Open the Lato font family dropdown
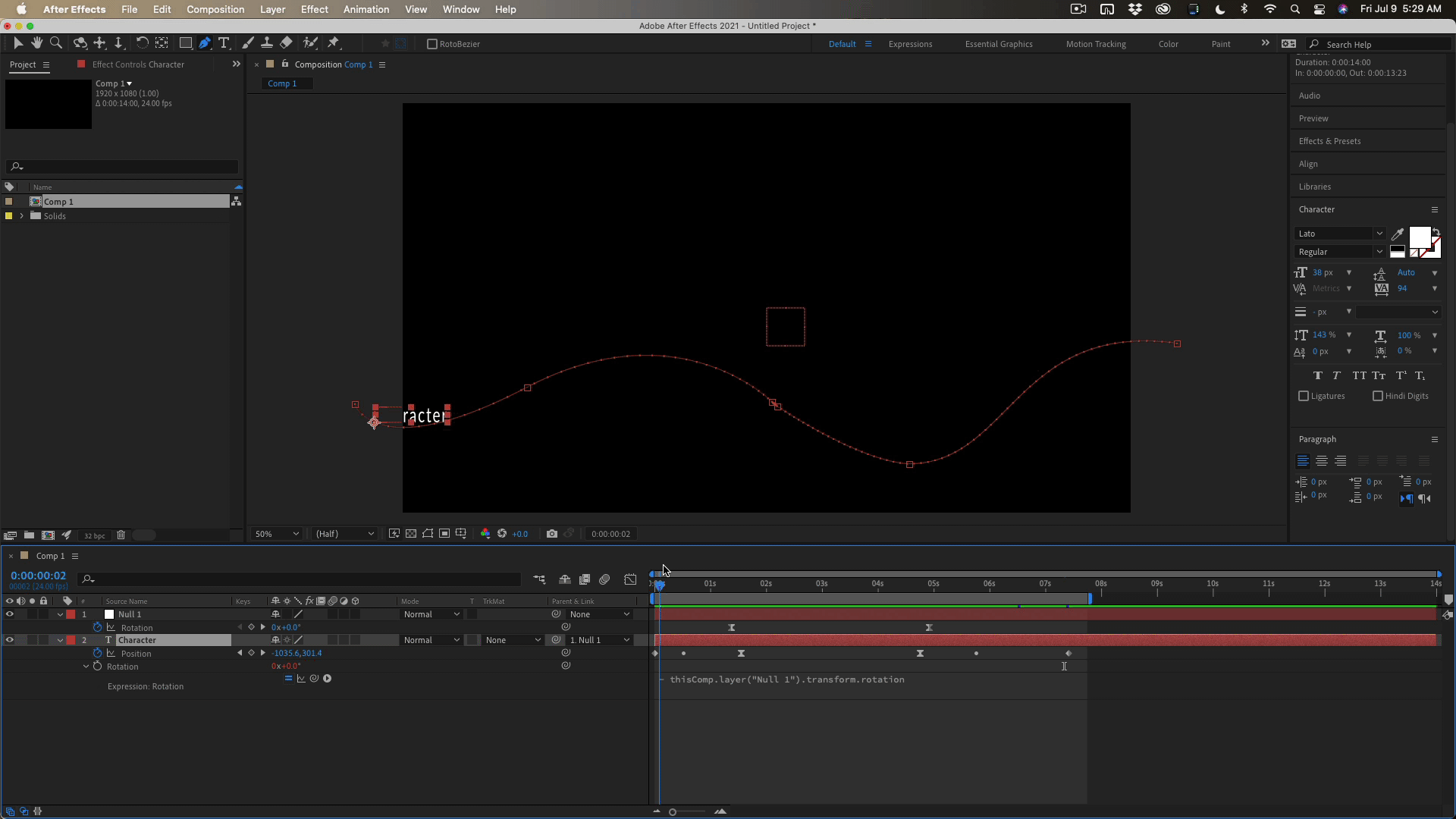The image size is (1456, 819). pyautogui.click(x=1340, y=234)
